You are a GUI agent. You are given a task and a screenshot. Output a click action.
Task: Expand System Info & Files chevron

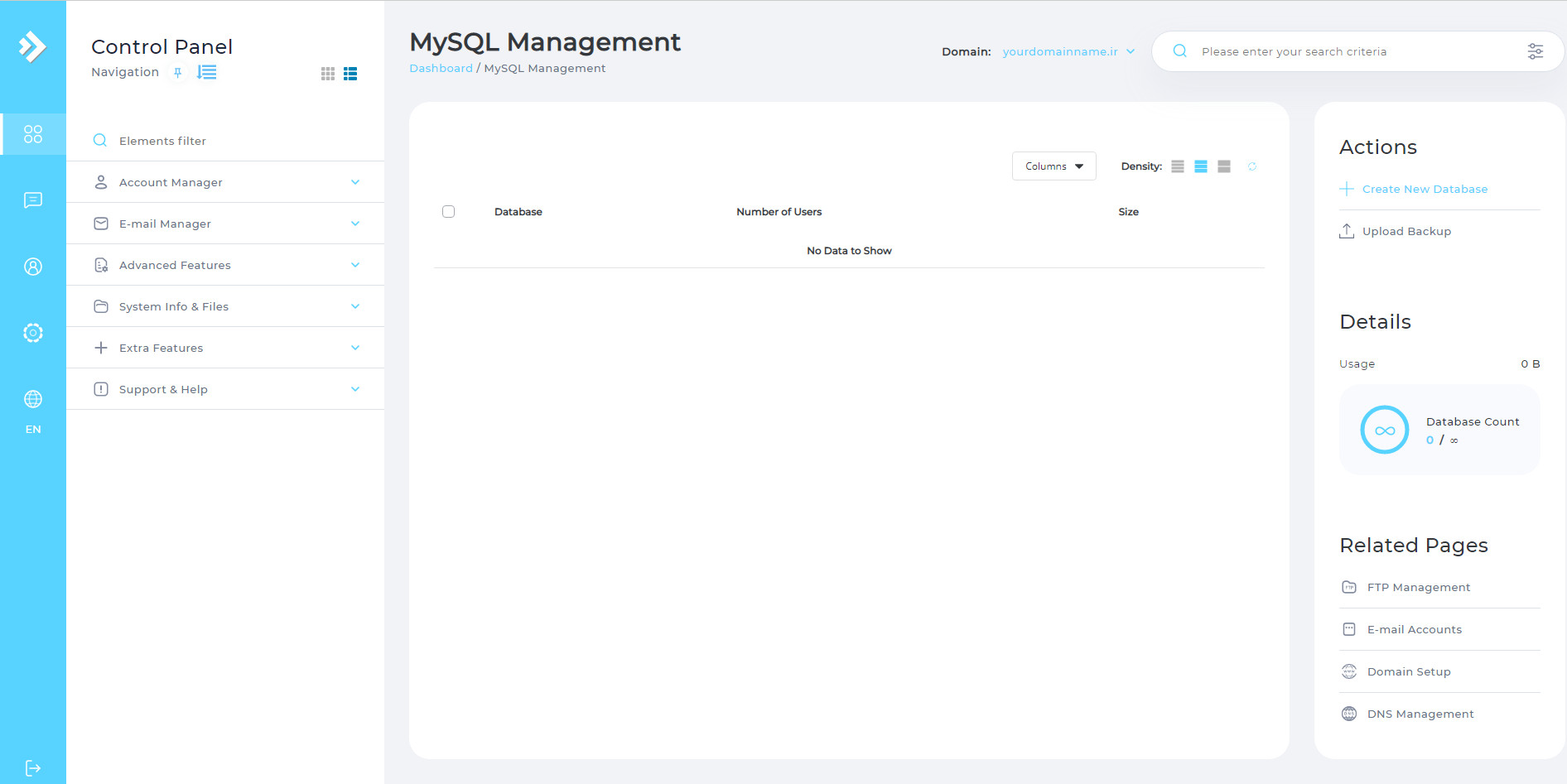point(355,306)
